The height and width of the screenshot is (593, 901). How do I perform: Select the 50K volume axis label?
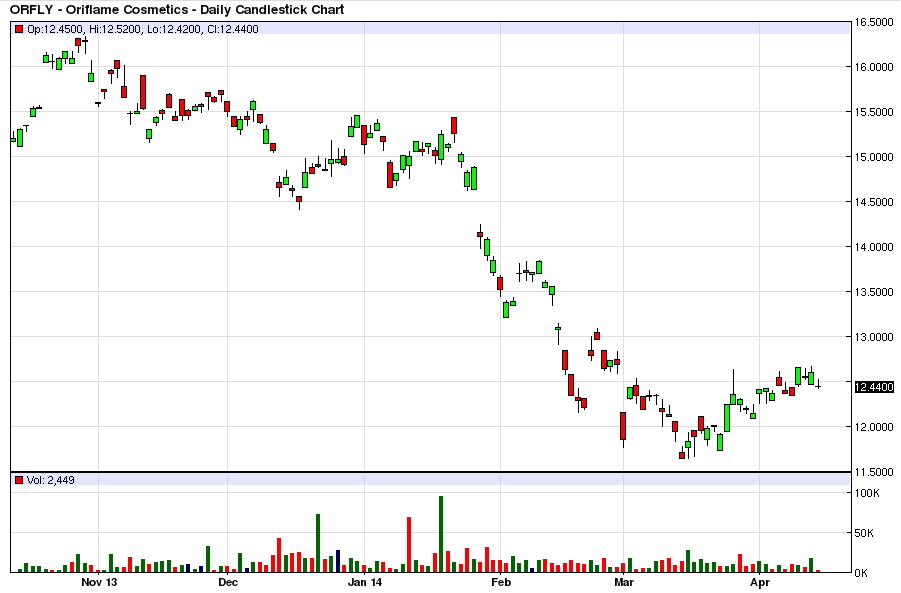(866, 533)
